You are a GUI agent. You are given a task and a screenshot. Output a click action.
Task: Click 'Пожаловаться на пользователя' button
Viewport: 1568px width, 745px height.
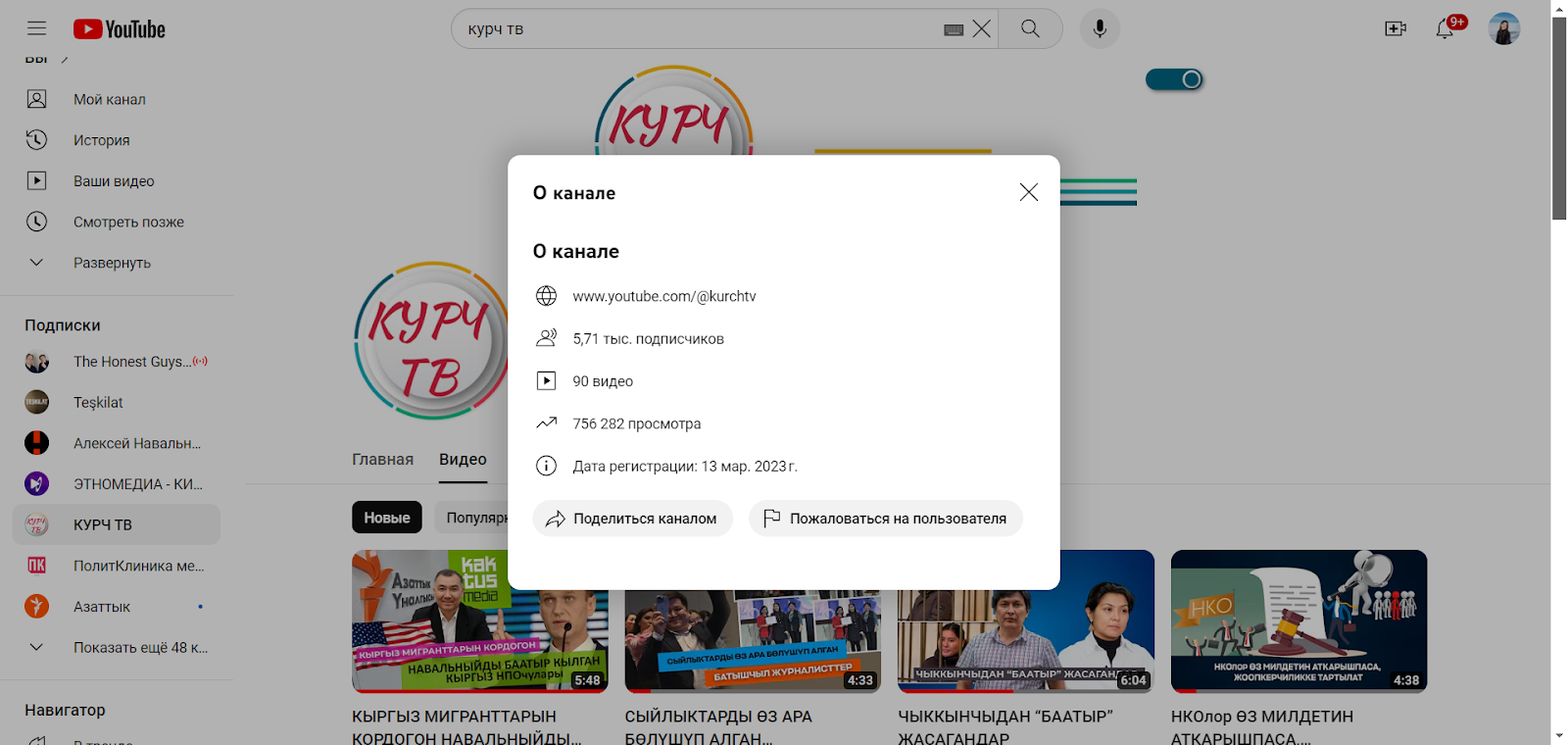tap(886, 519)
